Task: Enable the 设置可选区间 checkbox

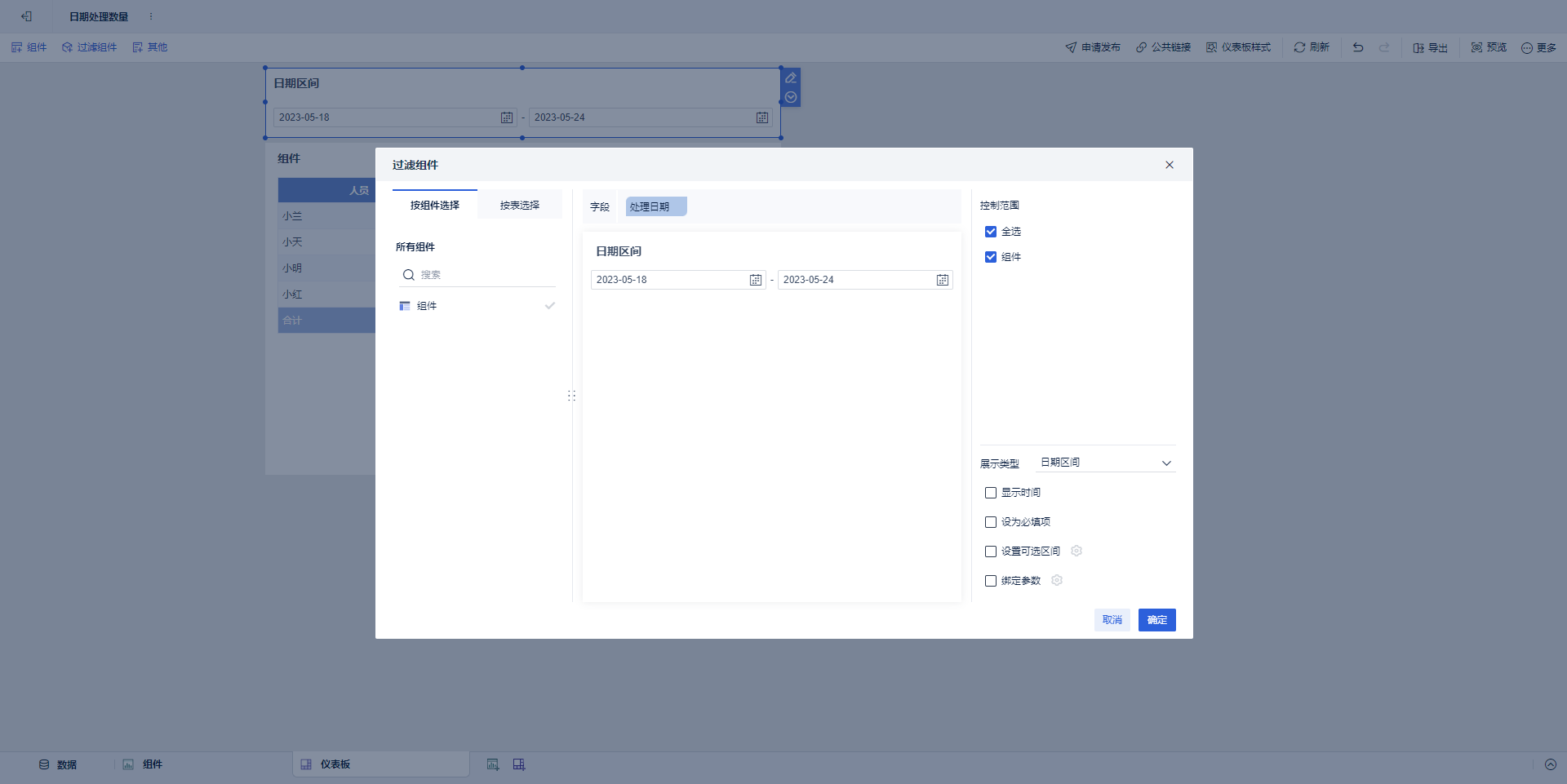Action: click(x=991, y=551)
